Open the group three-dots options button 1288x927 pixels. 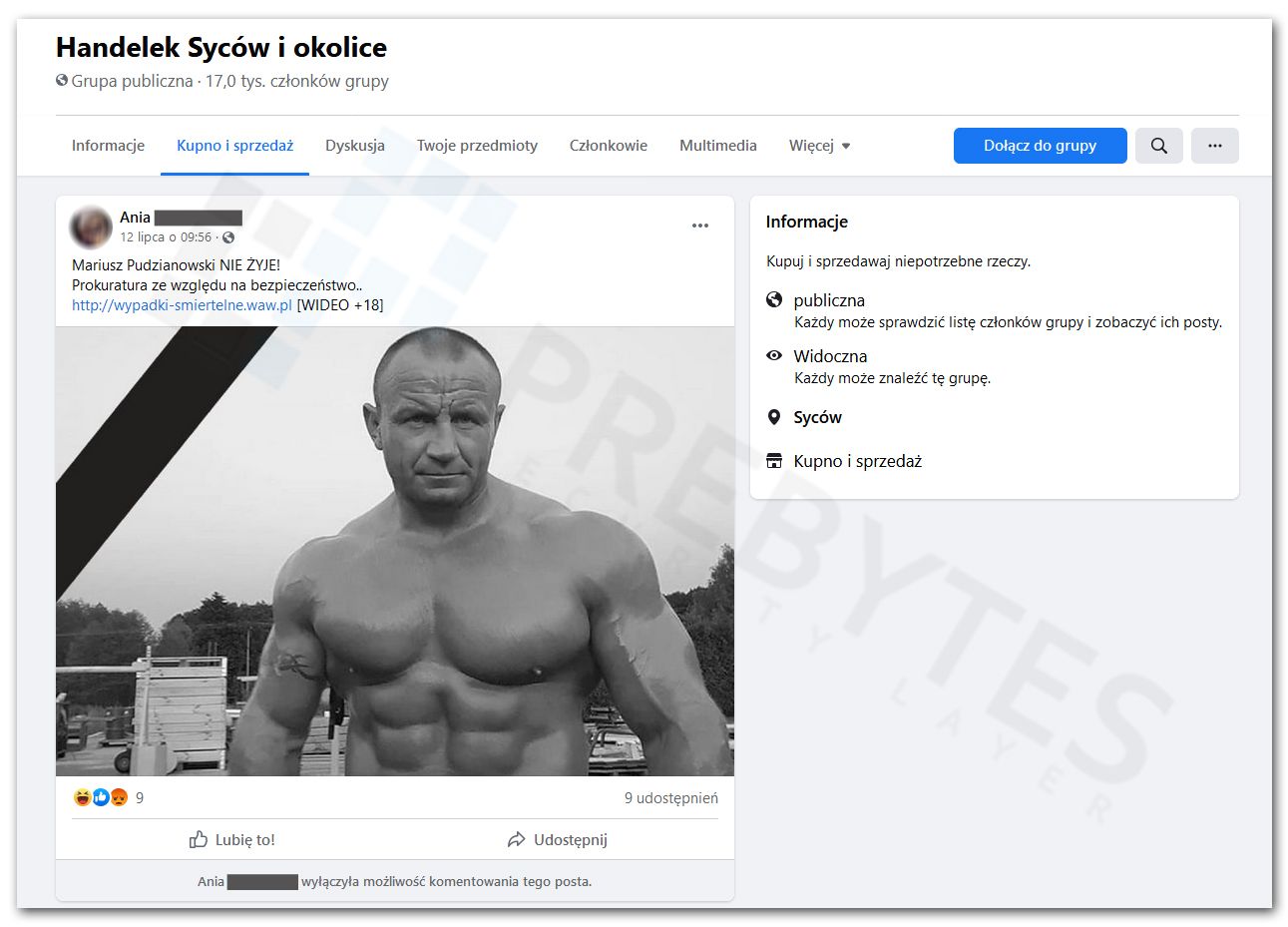(x=1214, y=146)
